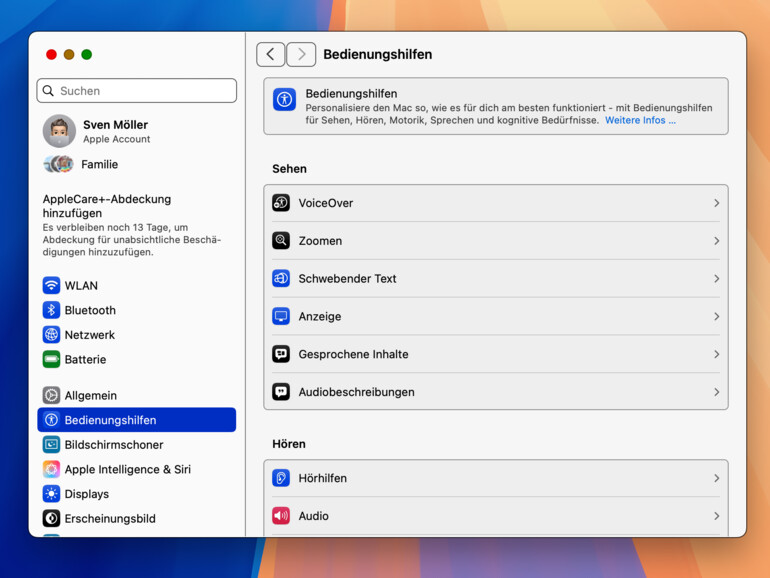Open the Weitere Infos link
This screenshot has width=770, height=578.
click(640, 120)
